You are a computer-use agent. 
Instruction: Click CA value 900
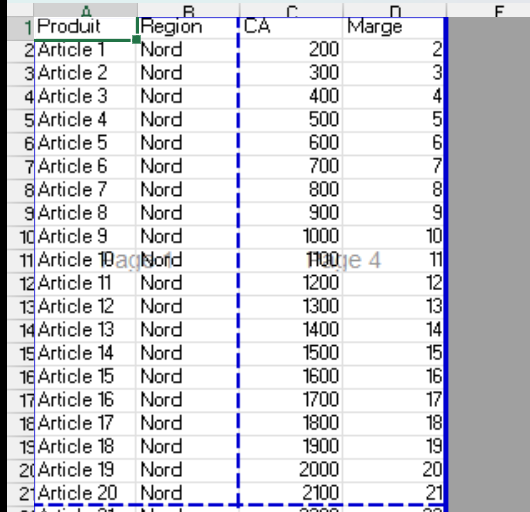click(x=291, y=214)
